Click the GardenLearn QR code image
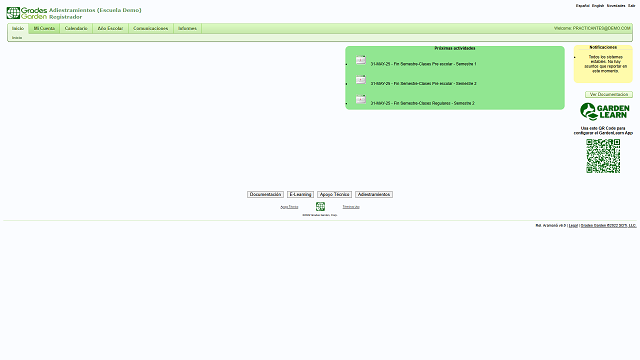640x360 pixels. pyautogui.click(x=603, y=156)
